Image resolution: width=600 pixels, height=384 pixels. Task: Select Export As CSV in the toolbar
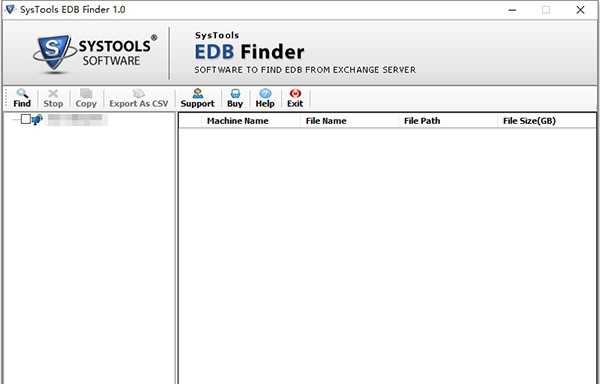pos(139,98)
